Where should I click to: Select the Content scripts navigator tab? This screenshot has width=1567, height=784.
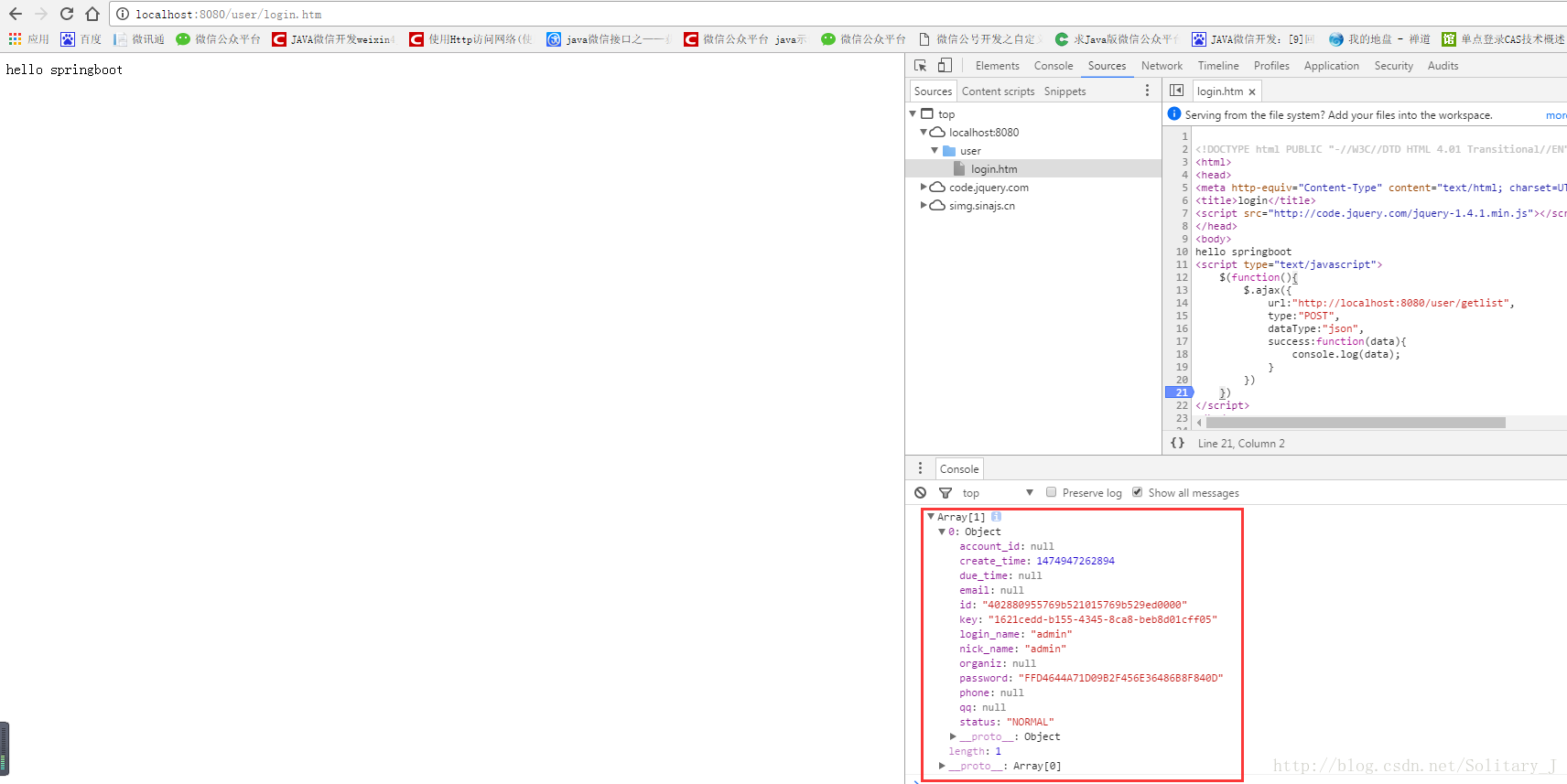998,91
